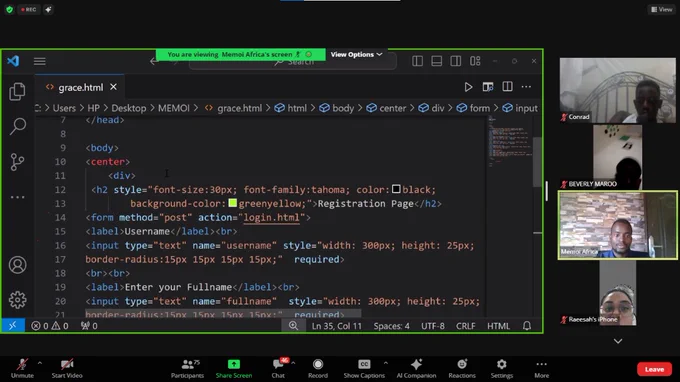Open the Source Control panel

17,162
